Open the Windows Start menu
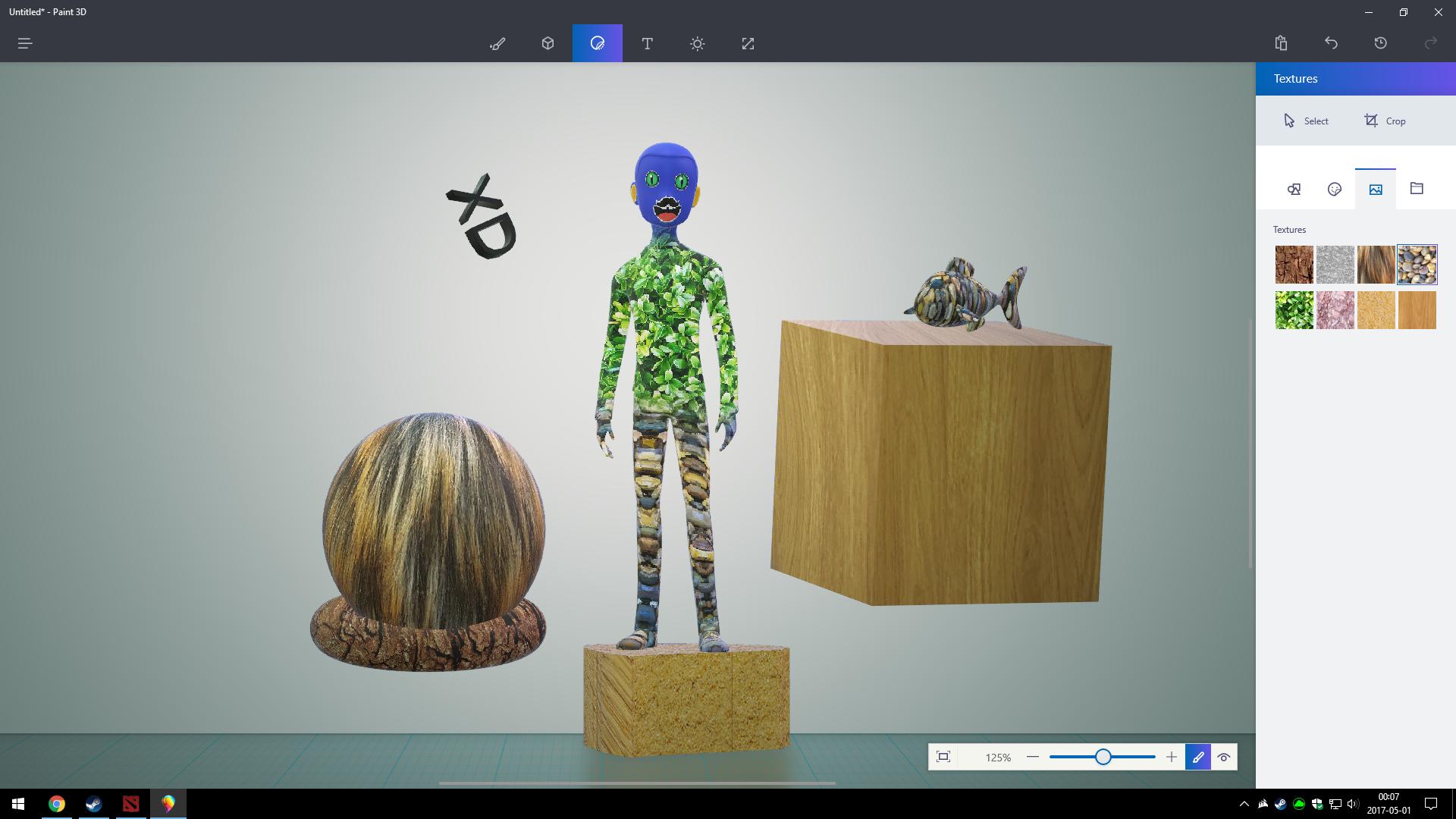 tap(18, 804)
